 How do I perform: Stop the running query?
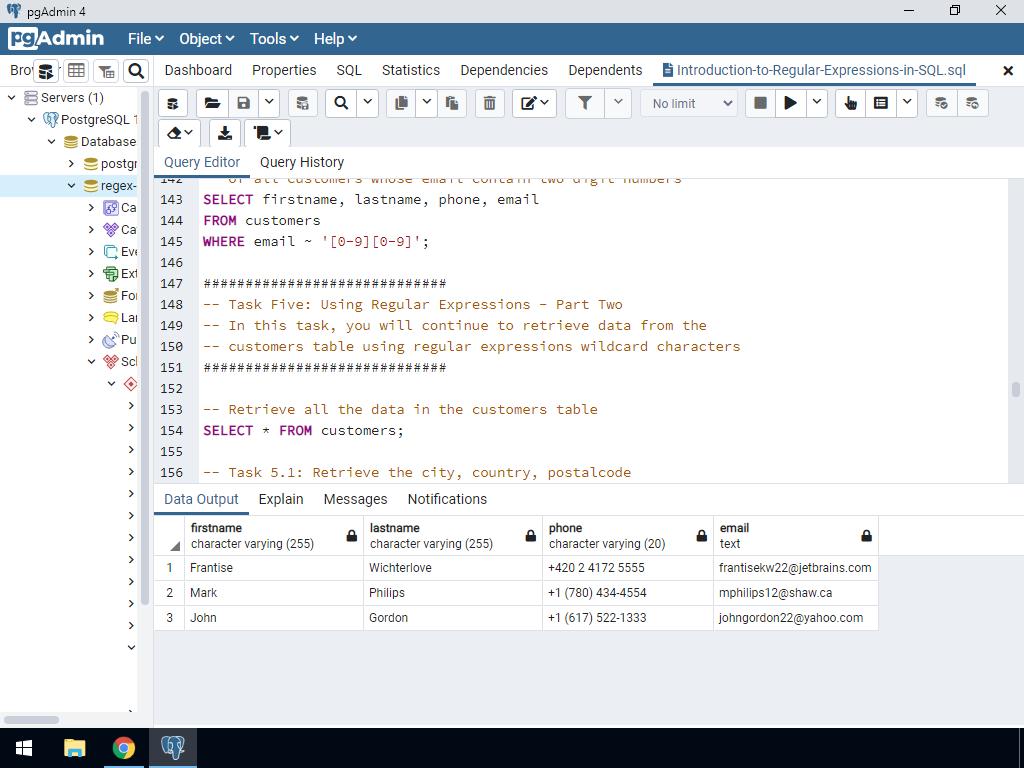(758, 103)
